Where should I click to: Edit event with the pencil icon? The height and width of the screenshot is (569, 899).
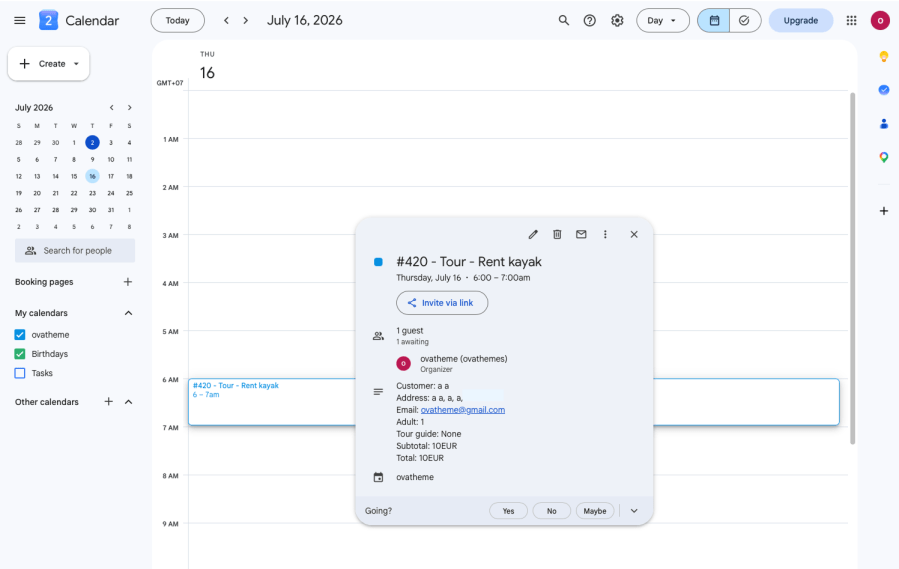533,234
